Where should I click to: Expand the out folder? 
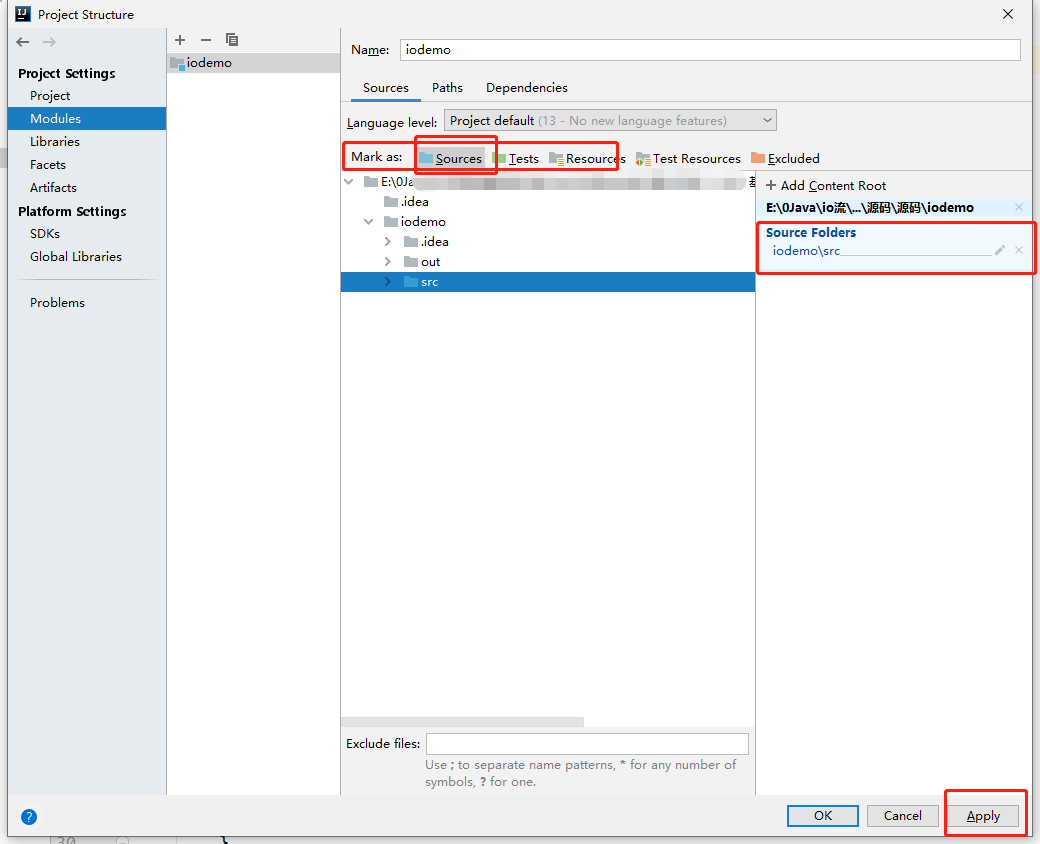[388, 261]
